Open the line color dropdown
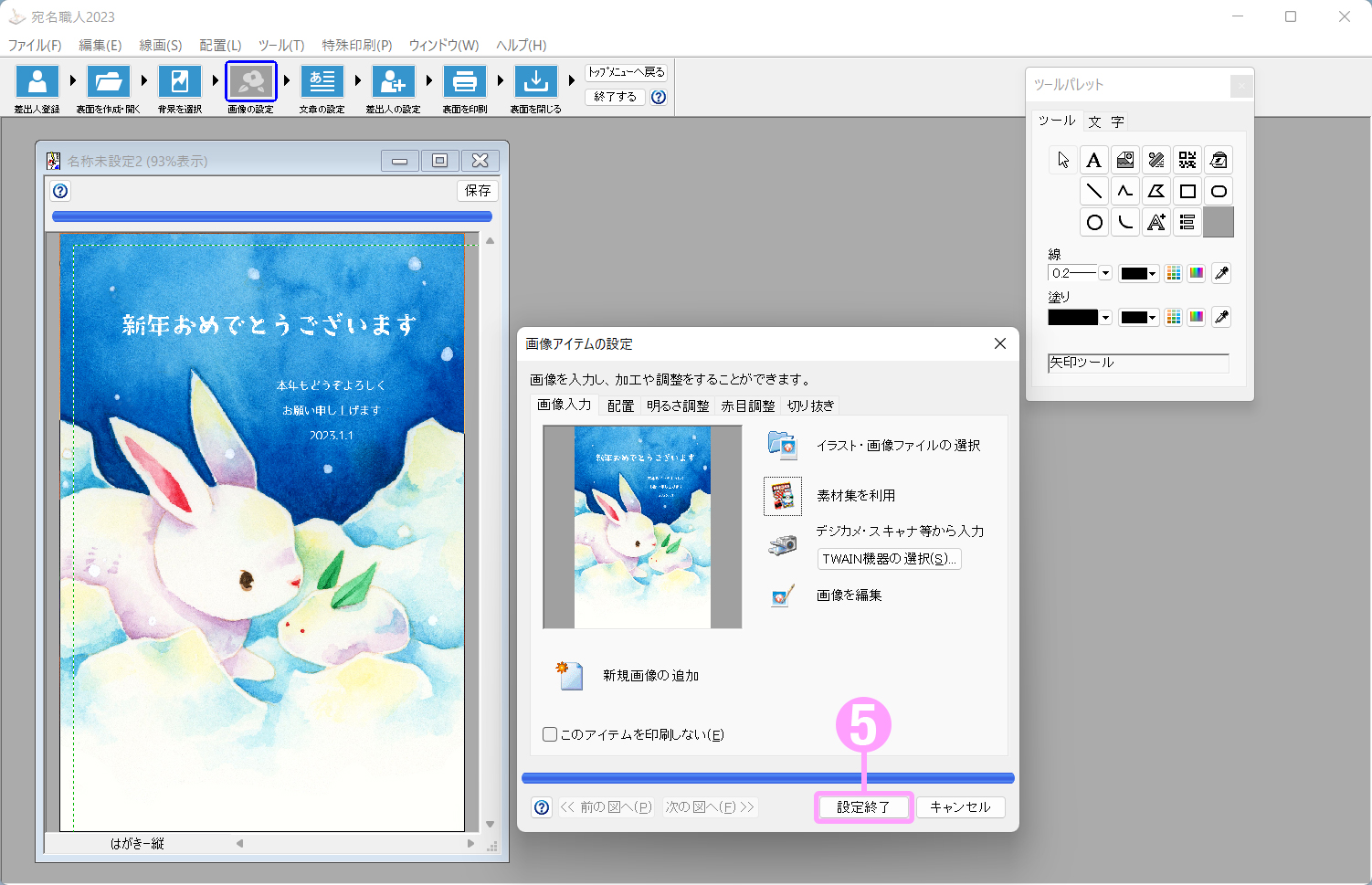 (x=1139, y=273)
